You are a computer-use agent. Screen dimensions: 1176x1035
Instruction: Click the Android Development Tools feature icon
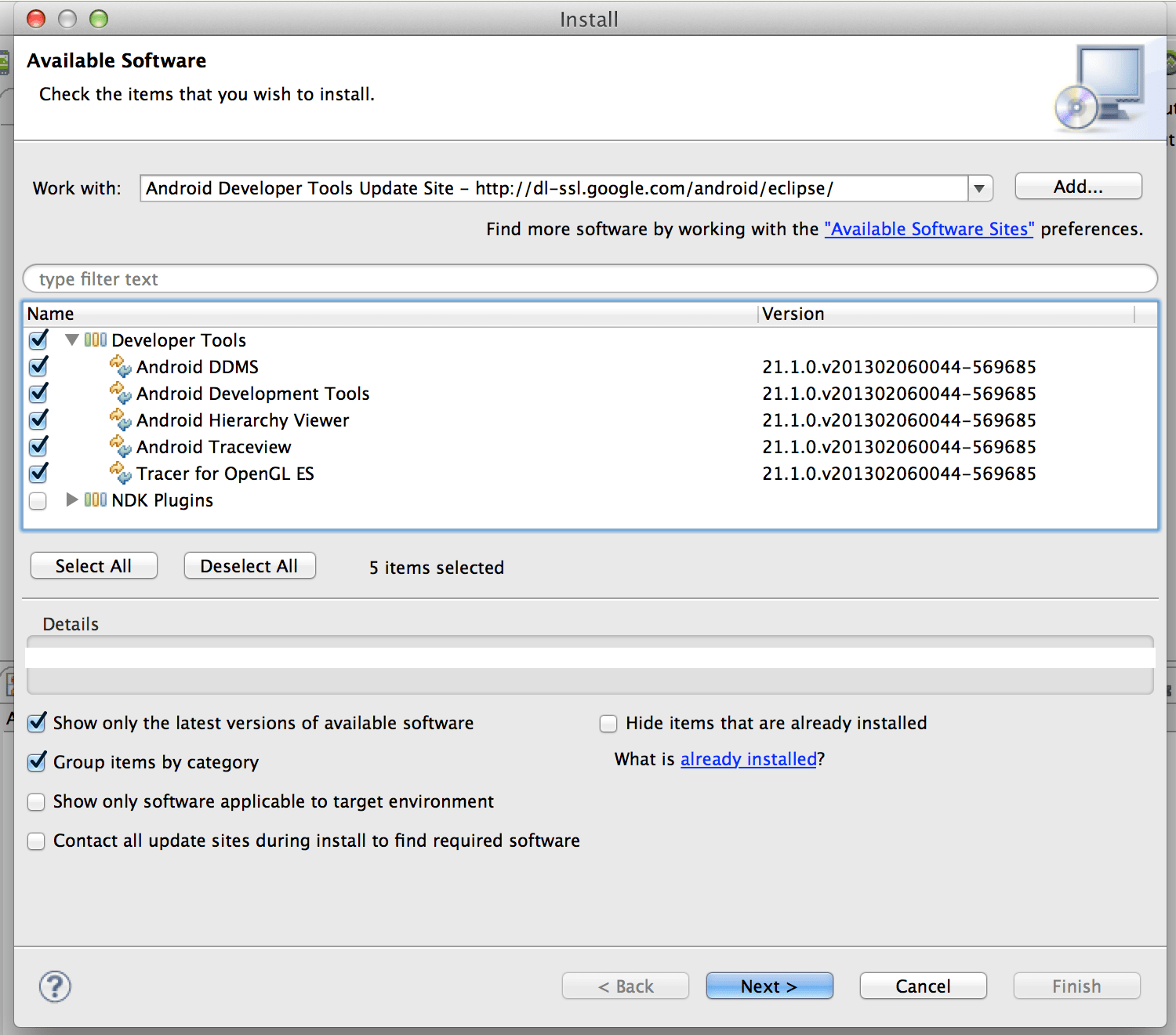click(x=121, y=393)
